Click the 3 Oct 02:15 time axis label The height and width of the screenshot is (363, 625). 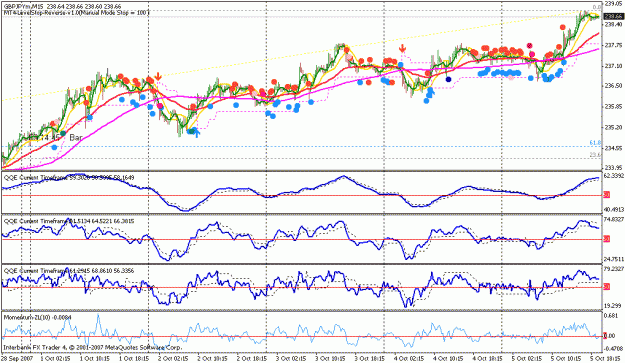pos(291,359)
